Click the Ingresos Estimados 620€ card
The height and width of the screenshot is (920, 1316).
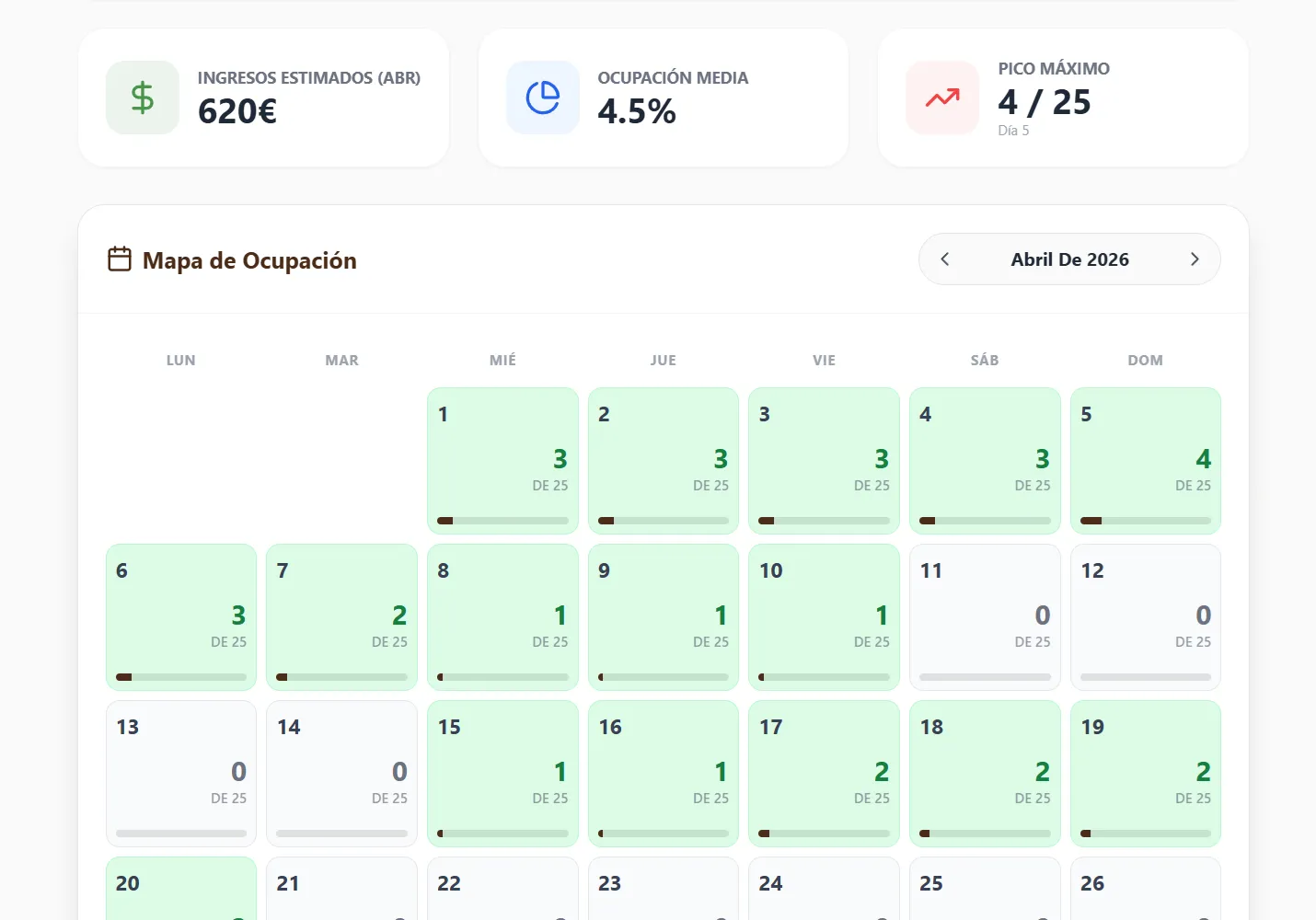(x=263, y=98)
